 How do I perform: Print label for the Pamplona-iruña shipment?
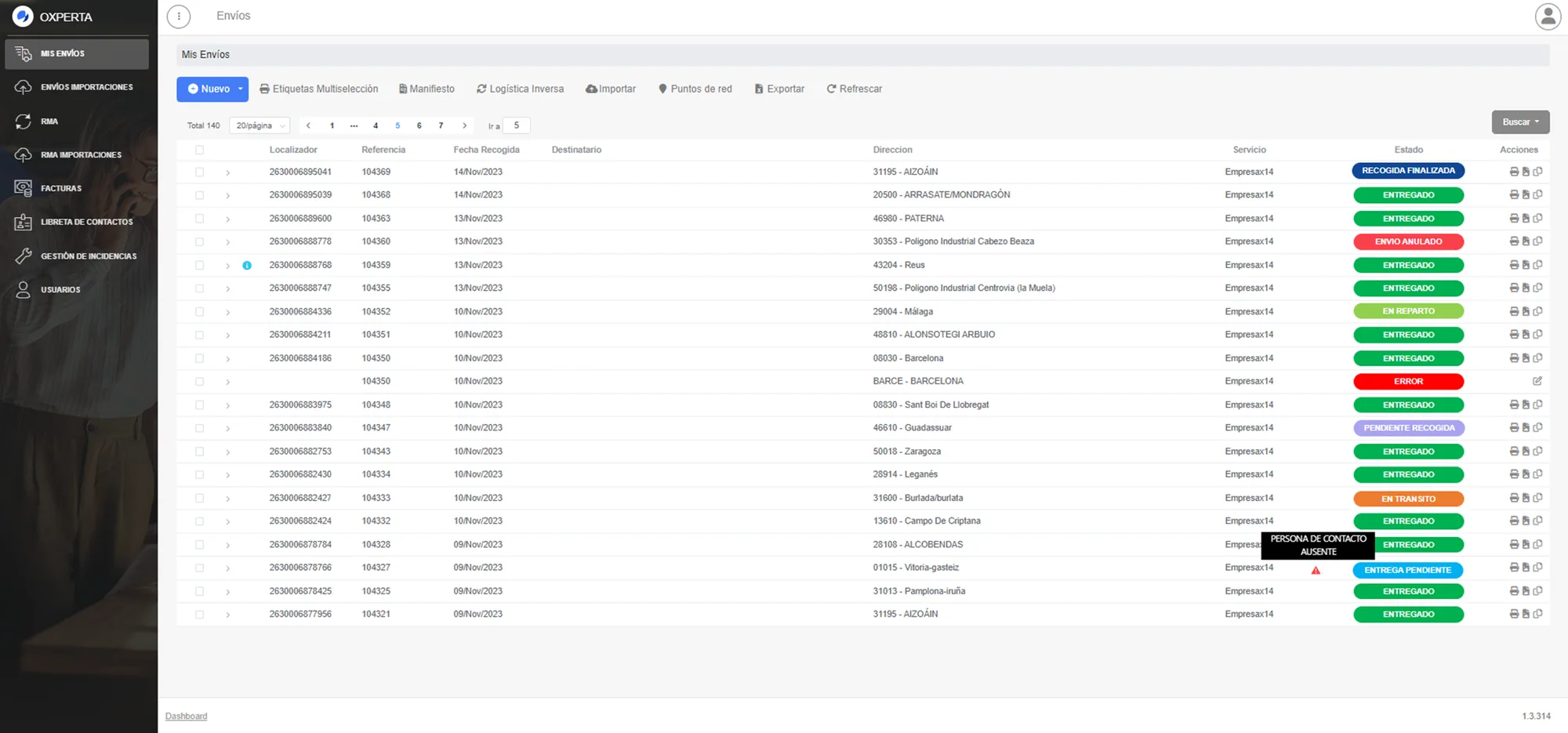point(1514,591)
